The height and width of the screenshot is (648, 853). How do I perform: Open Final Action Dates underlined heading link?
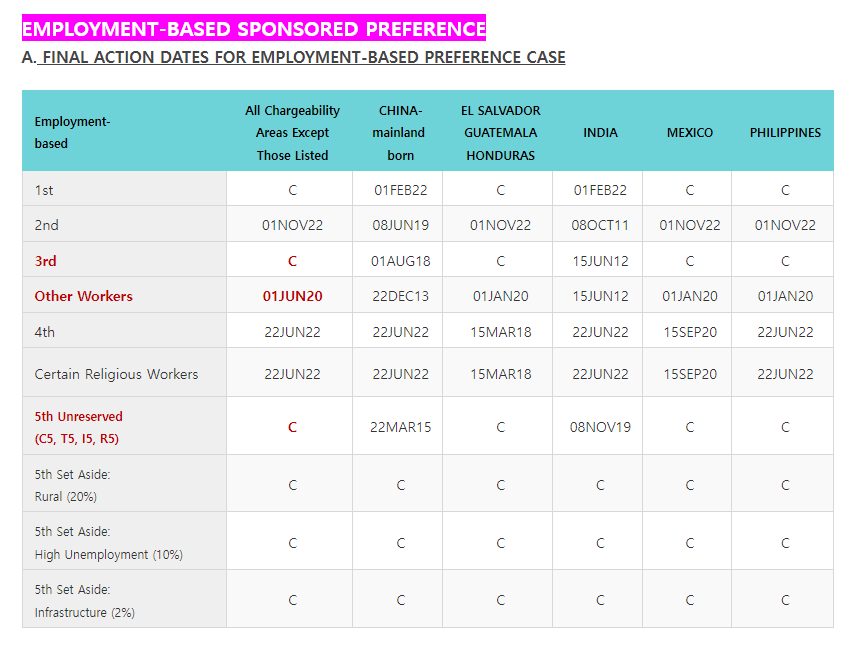pos(304,57)
